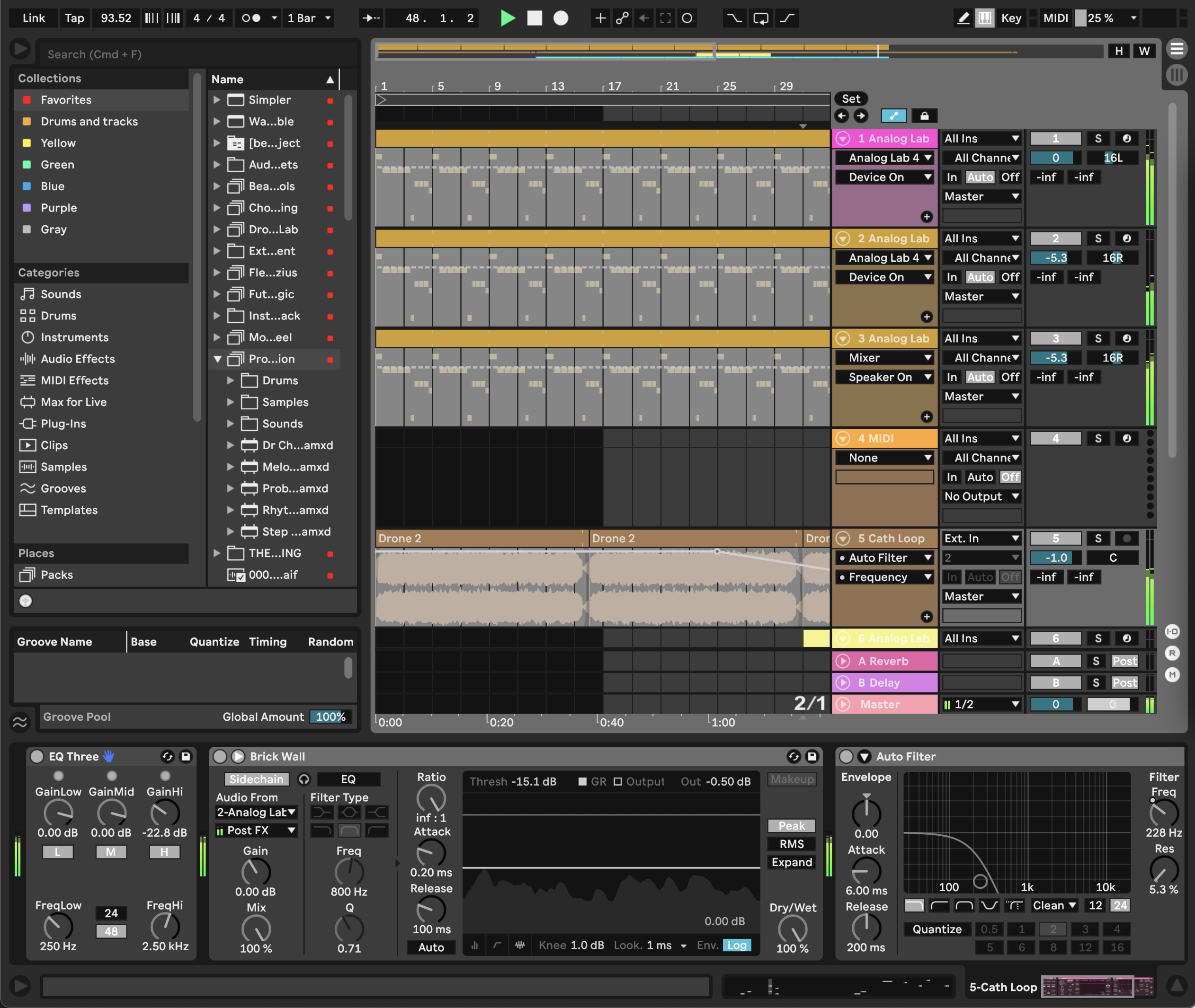
Task: Turn off the EQ Three device activator
Action: coord(36,757)
